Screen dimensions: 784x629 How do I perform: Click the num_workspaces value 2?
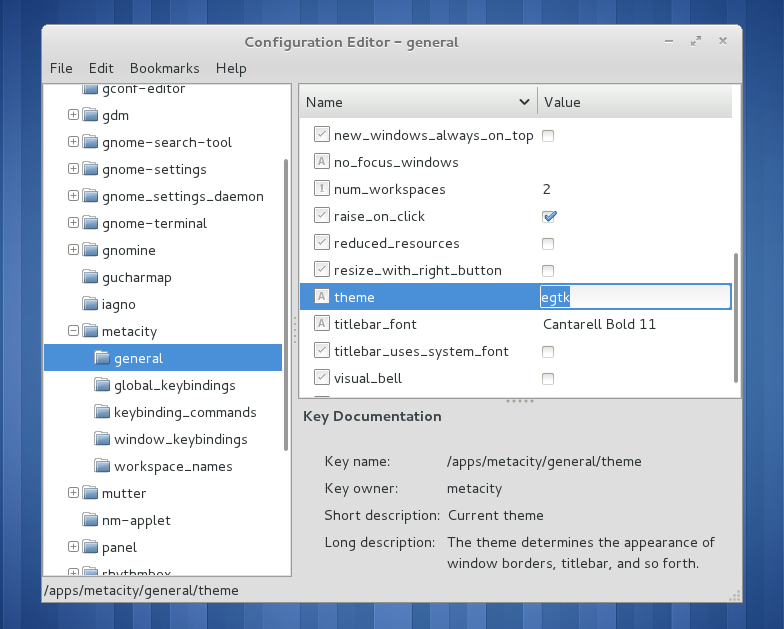546,189
